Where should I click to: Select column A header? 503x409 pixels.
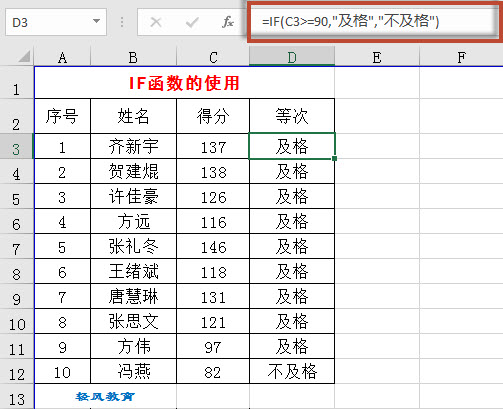(x=62, y=57)
